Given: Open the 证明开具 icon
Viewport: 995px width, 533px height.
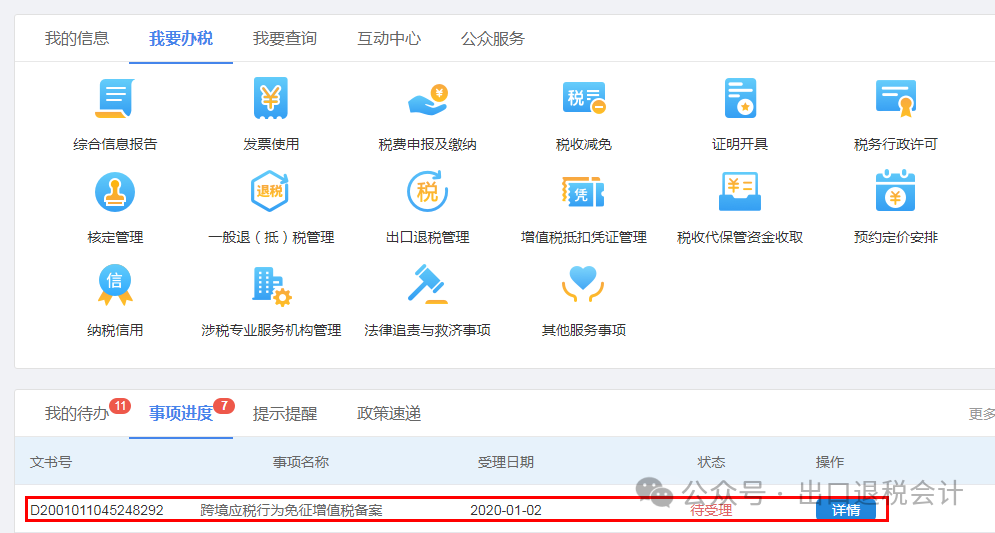Looking at the screenshot, I should pos(740,98).
